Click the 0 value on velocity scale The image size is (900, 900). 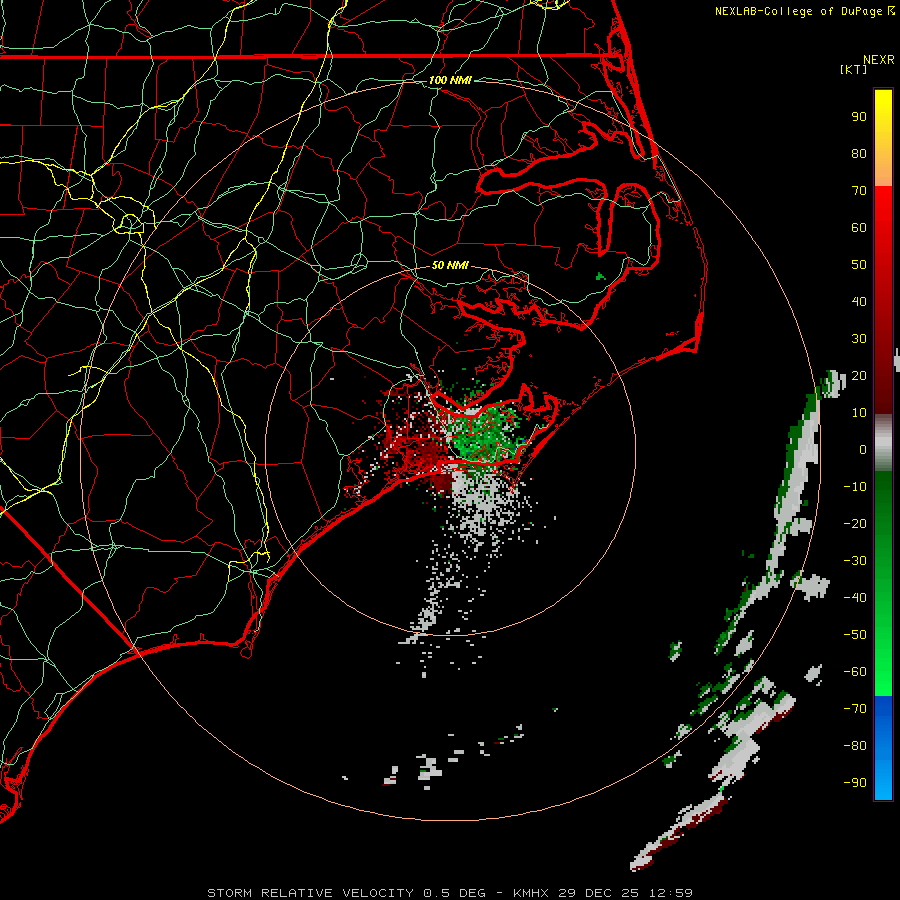click(x=863, y=450)
